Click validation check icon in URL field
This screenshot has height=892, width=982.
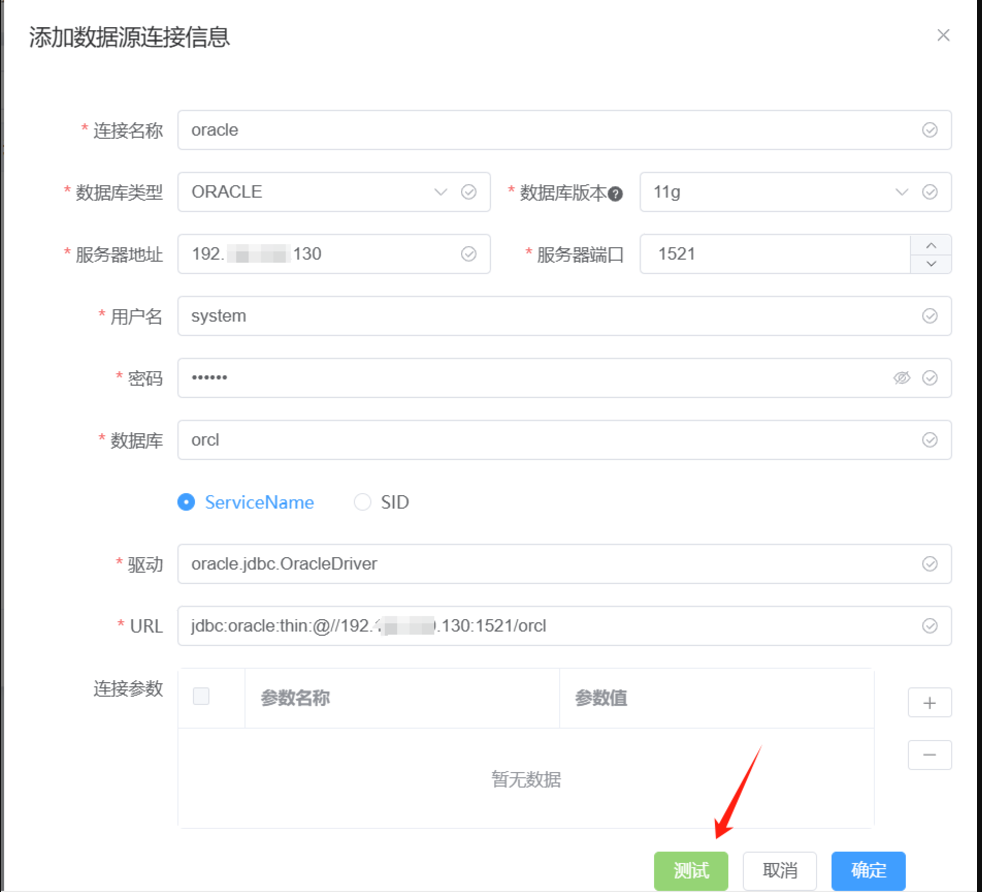pyautogui.click(x=929, y=626)
